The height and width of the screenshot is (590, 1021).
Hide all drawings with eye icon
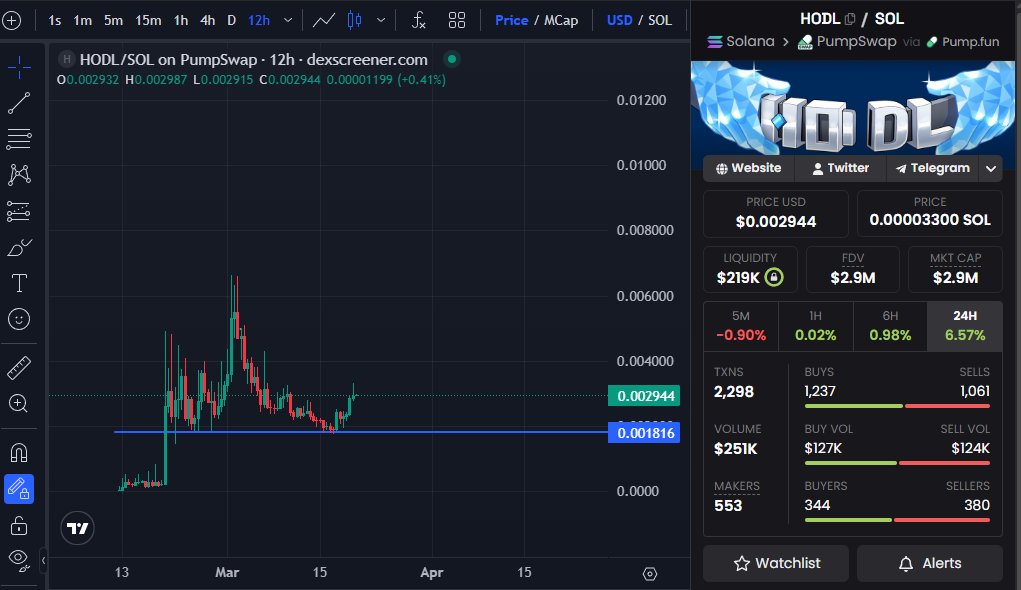[19, 560]
